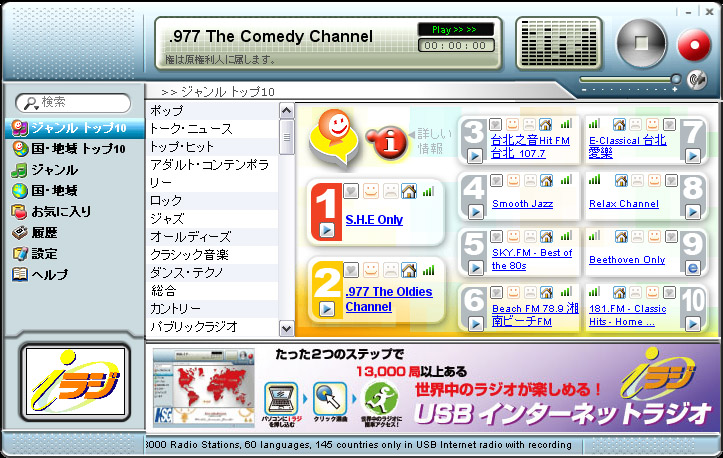Click the genre list scrollbar thumb
723x458 pixels.
[286, 137]
